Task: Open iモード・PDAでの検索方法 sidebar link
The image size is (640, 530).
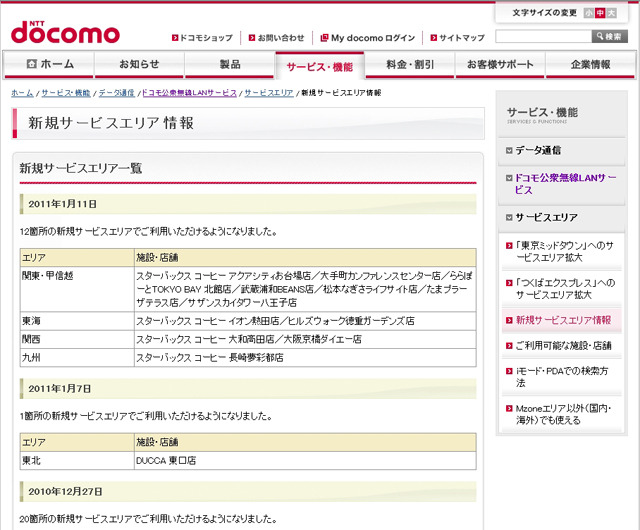Action: (x=562, y=377)
